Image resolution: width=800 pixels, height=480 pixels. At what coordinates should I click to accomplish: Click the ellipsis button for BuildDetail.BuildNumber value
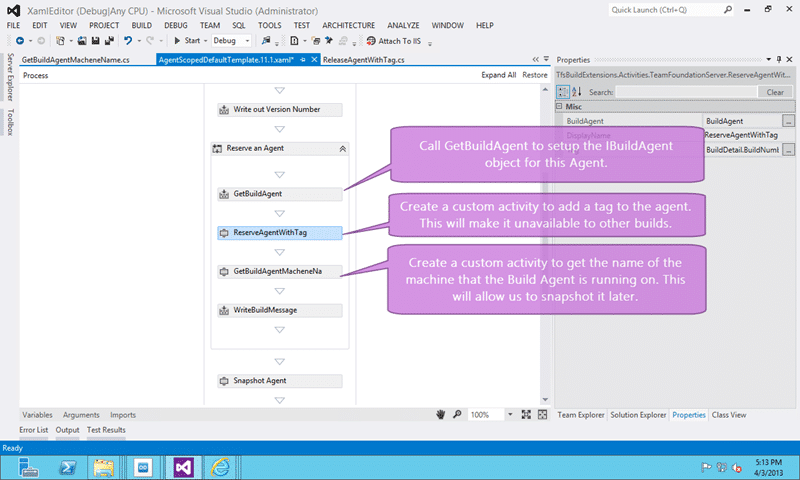[x=788, y=150]
